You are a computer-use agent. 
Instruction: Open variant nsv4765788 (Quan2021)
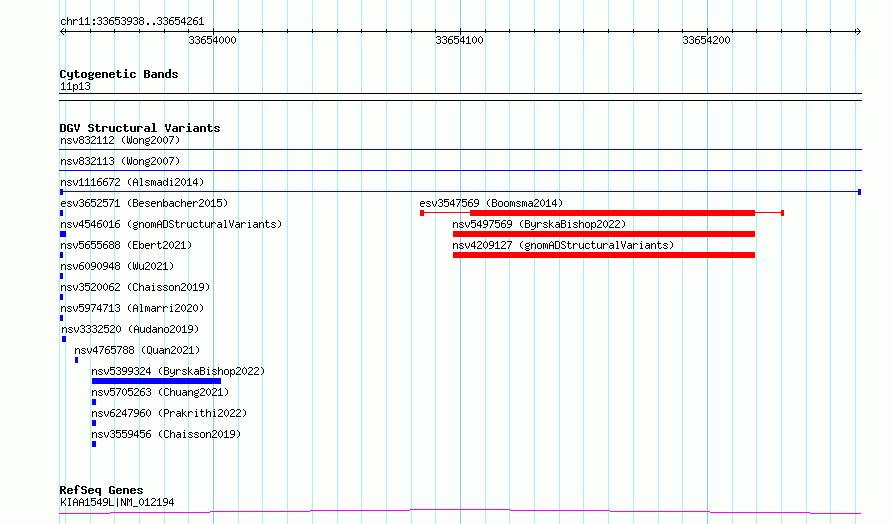(137, 350)
